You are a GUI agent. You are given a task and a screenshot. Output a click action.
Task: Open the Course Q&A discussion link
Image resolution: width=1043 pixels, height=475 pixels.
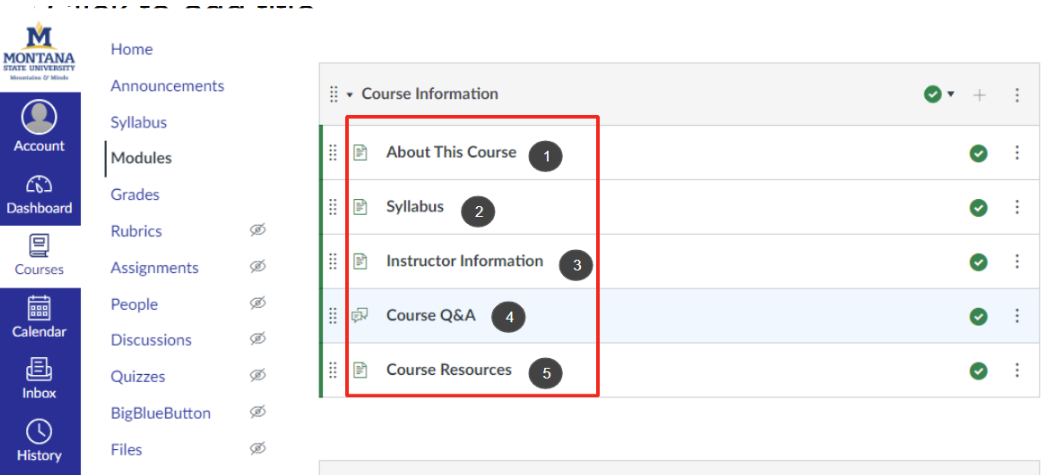(431, 316)
